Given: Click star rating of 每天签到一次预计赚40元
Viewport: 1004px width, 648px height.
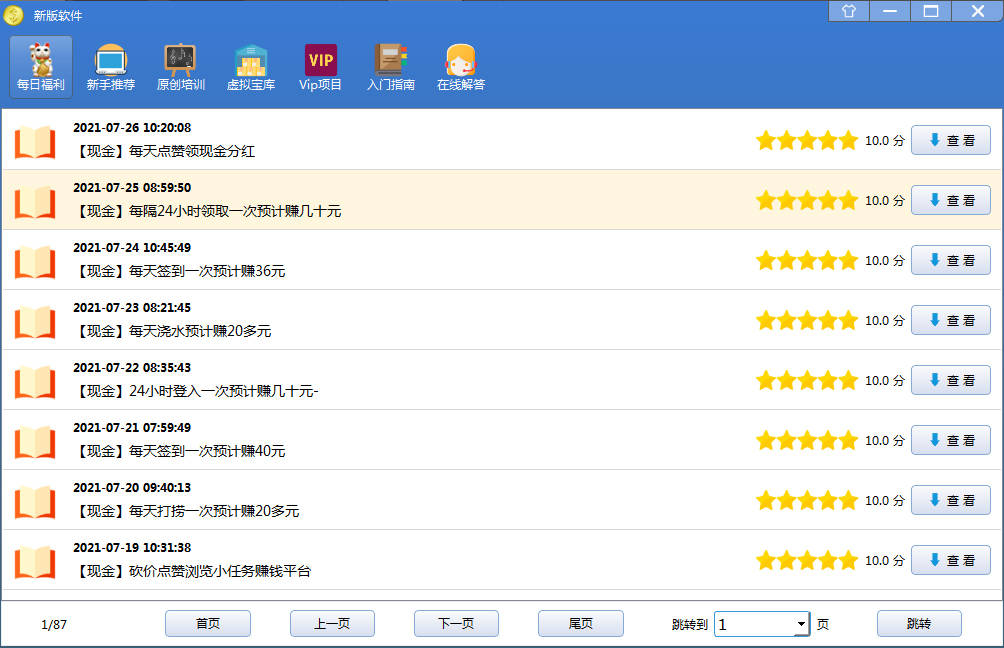Looking at the screenshot, I should coord(806,441).
